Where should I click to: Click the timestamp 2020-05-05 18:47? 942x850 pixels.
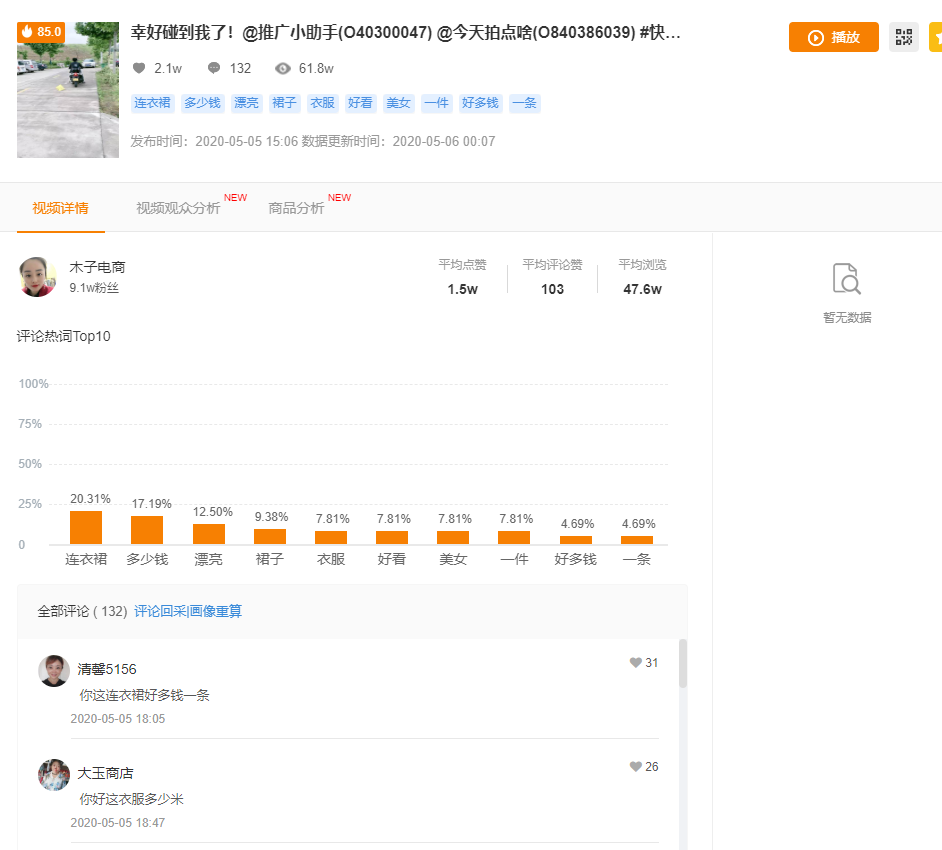point(118,823)
